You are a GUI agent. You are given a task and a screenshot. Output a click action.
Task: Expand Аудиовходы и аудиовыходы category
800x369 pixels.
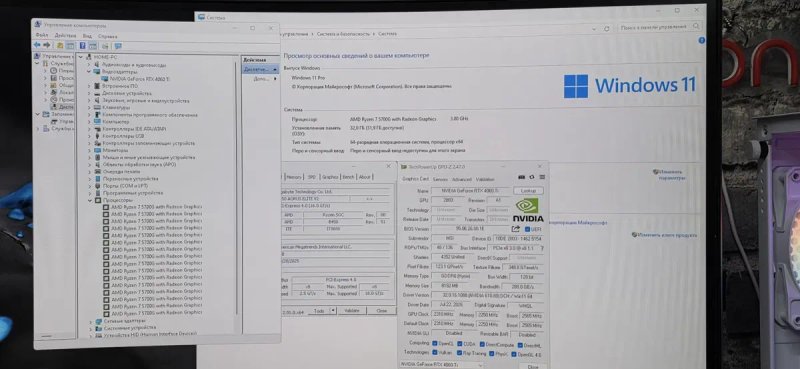(x=89, y=65)
